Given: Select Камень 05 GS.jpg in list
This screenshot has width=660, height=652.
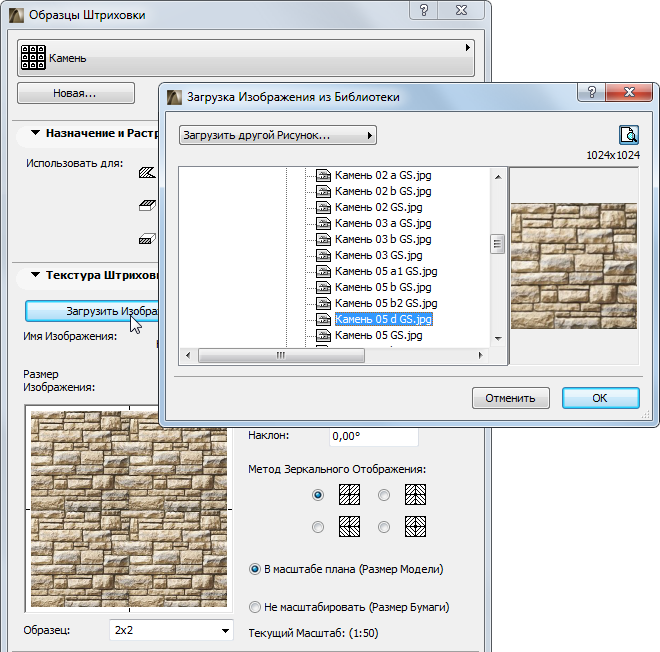Looking at the screenshot, I should pyautogui.click(x=378, y=335).
